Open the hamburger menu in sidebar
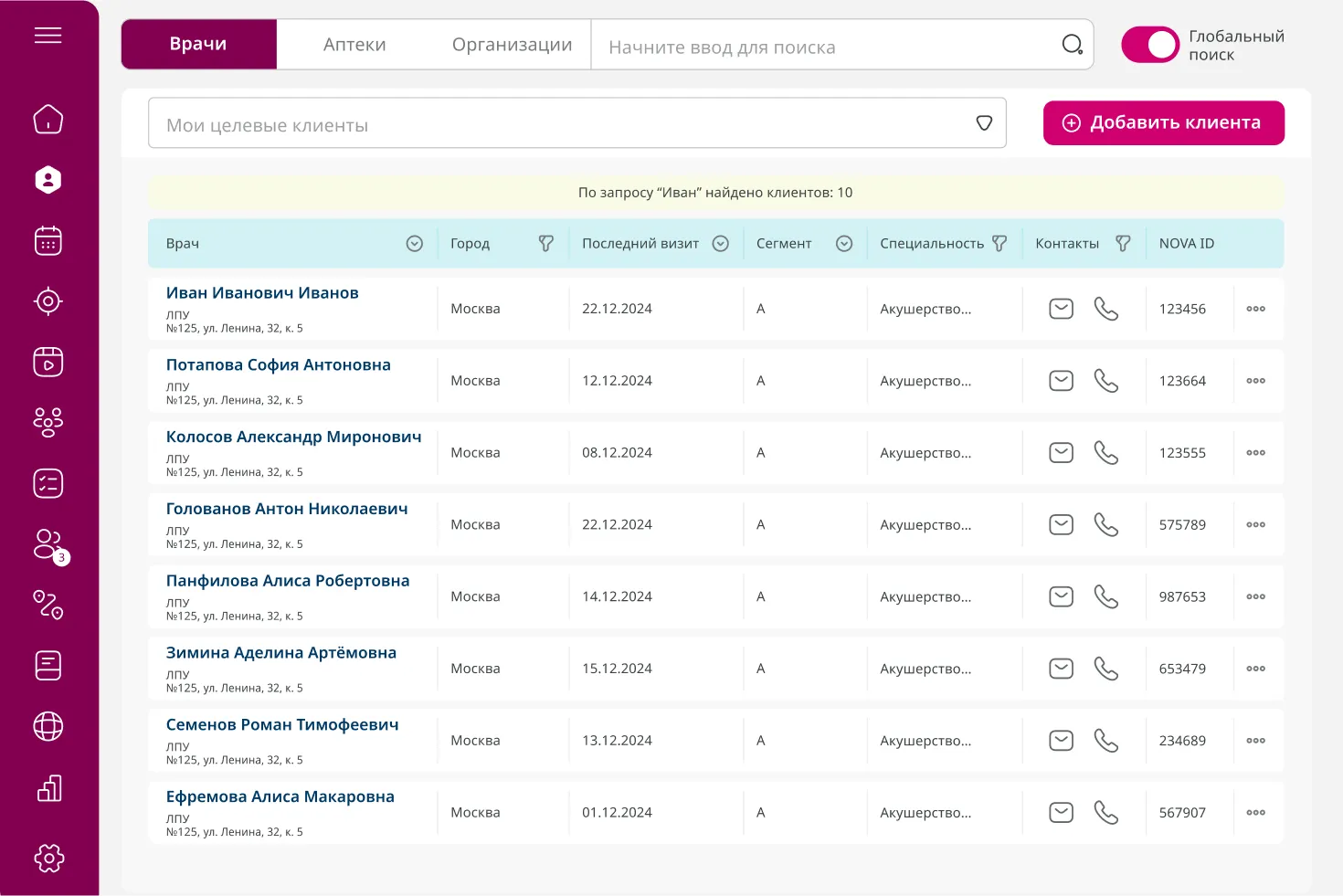This screenshot has width=1343, height=896. point(48,36)
